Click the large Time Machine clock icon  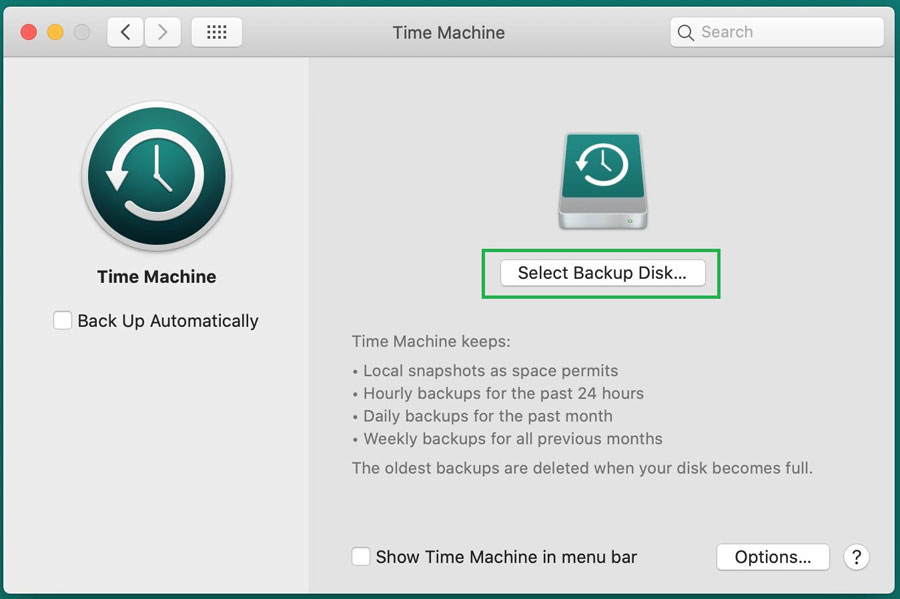[157, 176]
